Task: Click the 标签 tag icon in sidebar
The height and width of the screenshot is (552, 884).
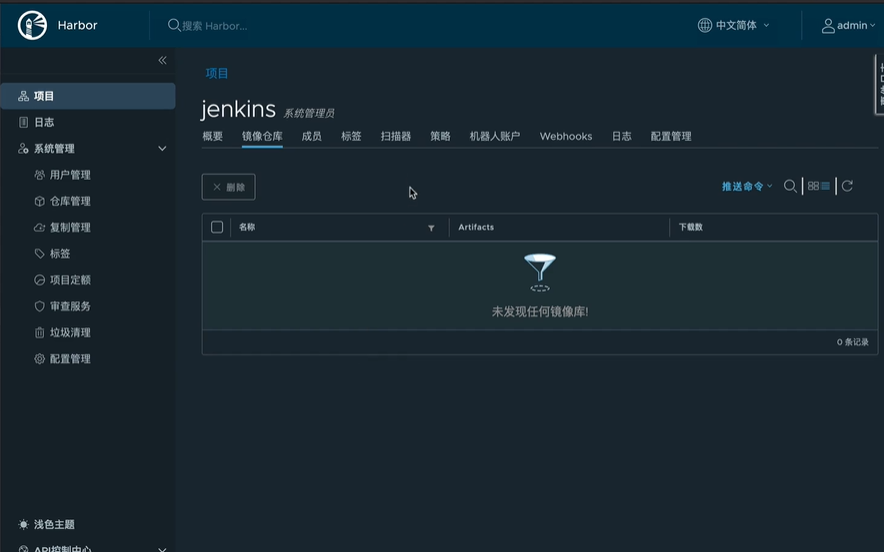Action: [x=39, y=254]
